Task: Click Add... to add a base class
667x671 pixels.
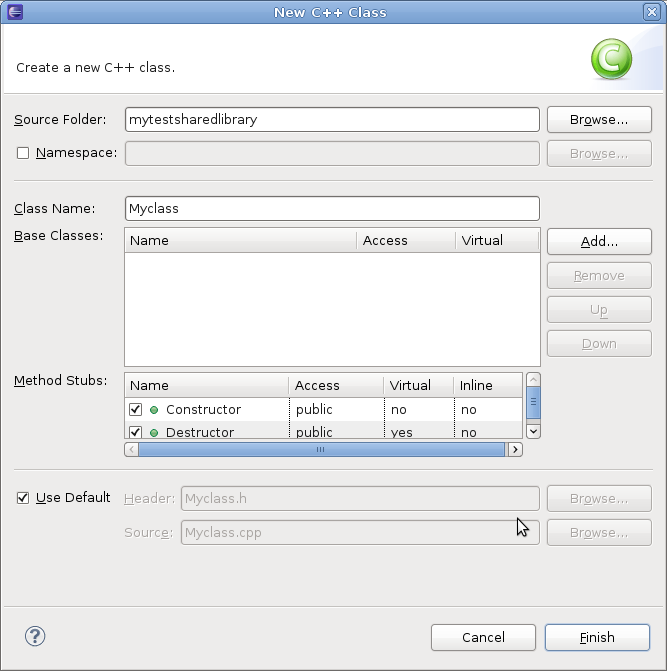Action: [599, 241]
